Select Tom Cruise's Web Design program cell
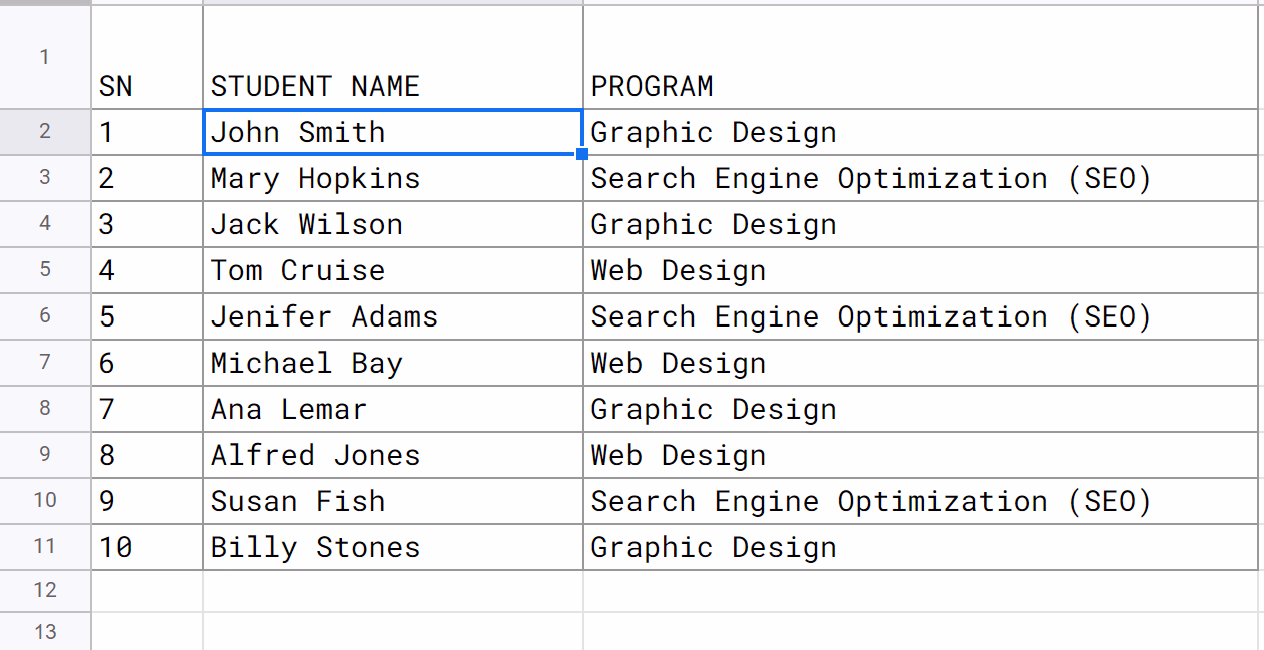This screenshot has width=1264, height=650. point(920,270)
